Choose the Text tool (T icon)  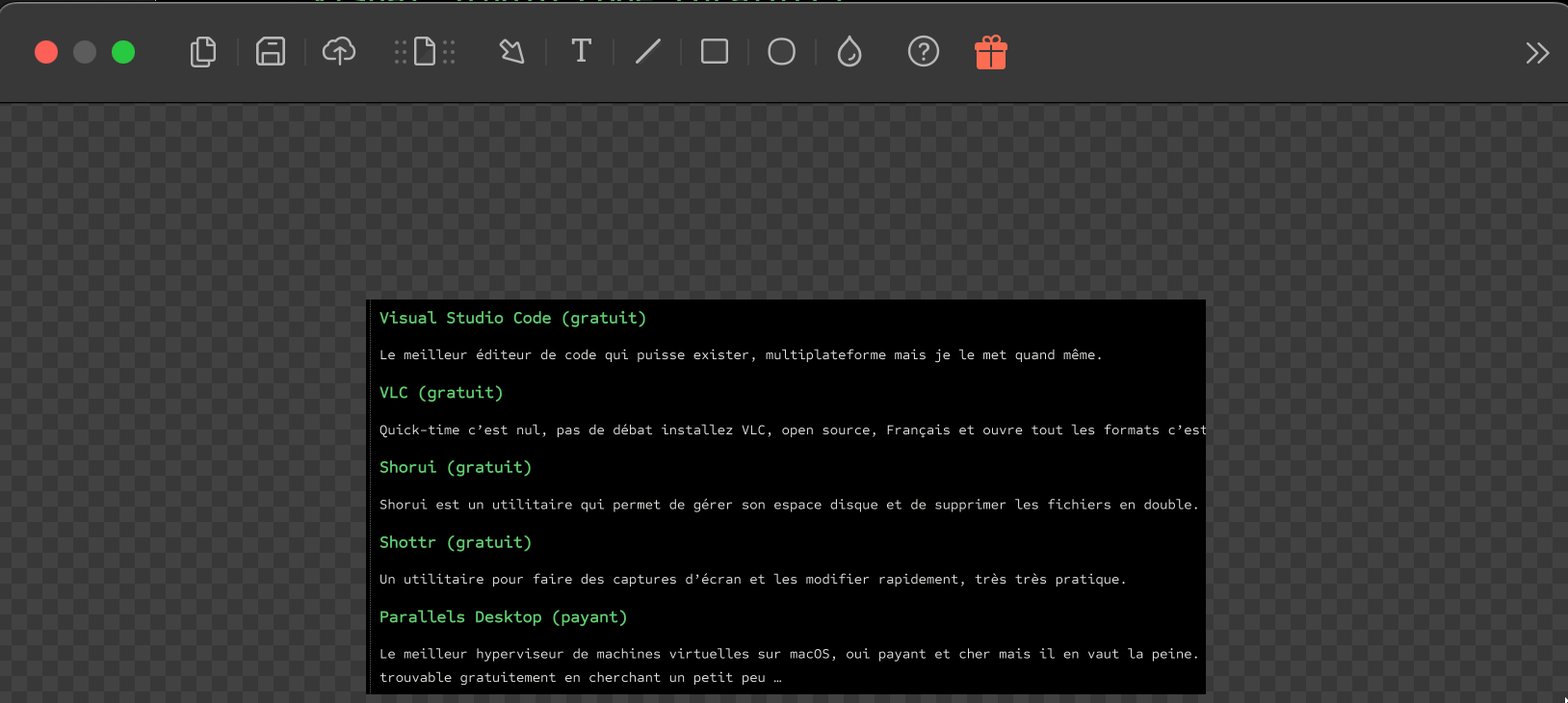click(581, 52)
